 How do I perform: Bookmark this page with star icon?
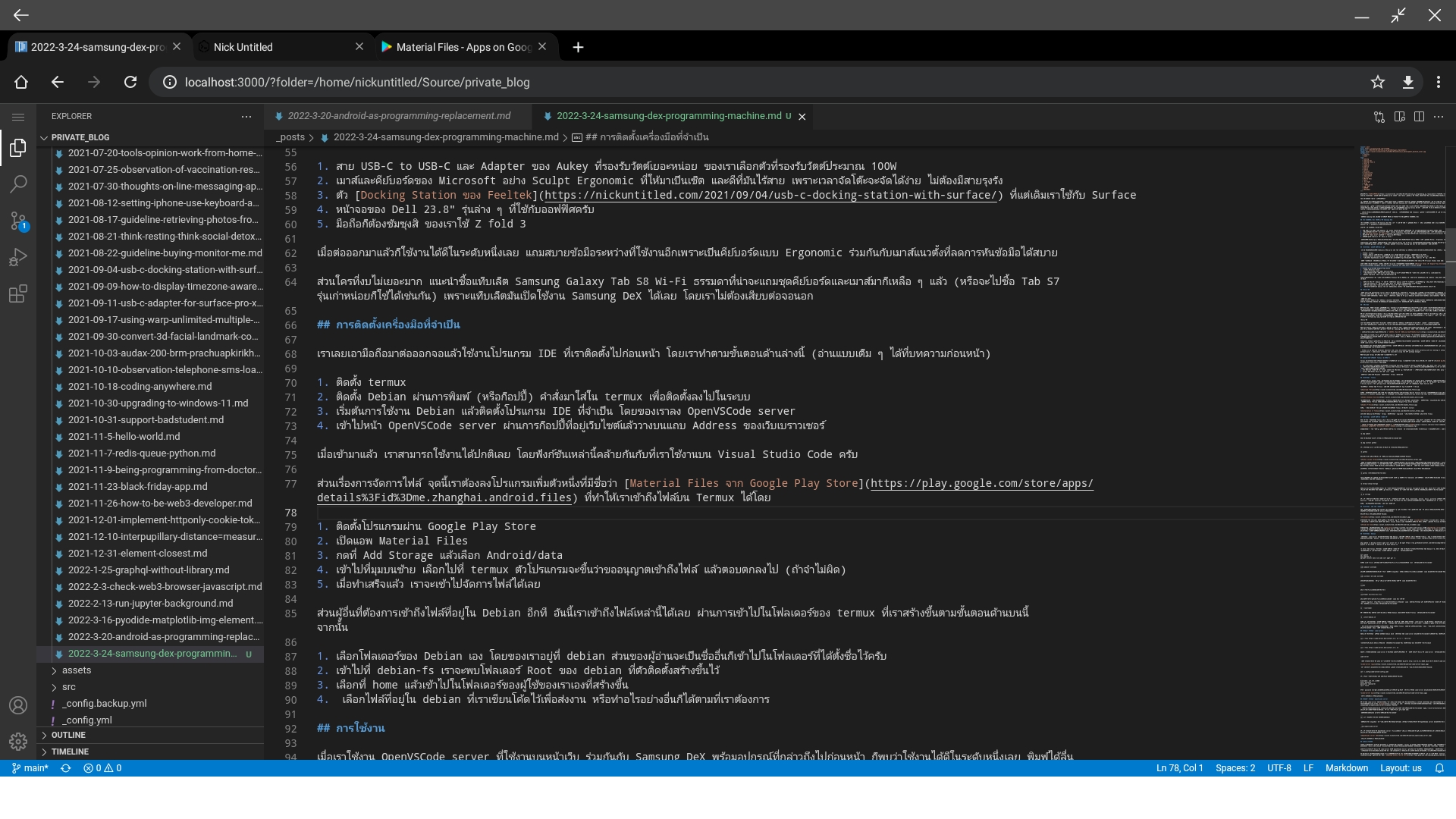pos(1378,82)
